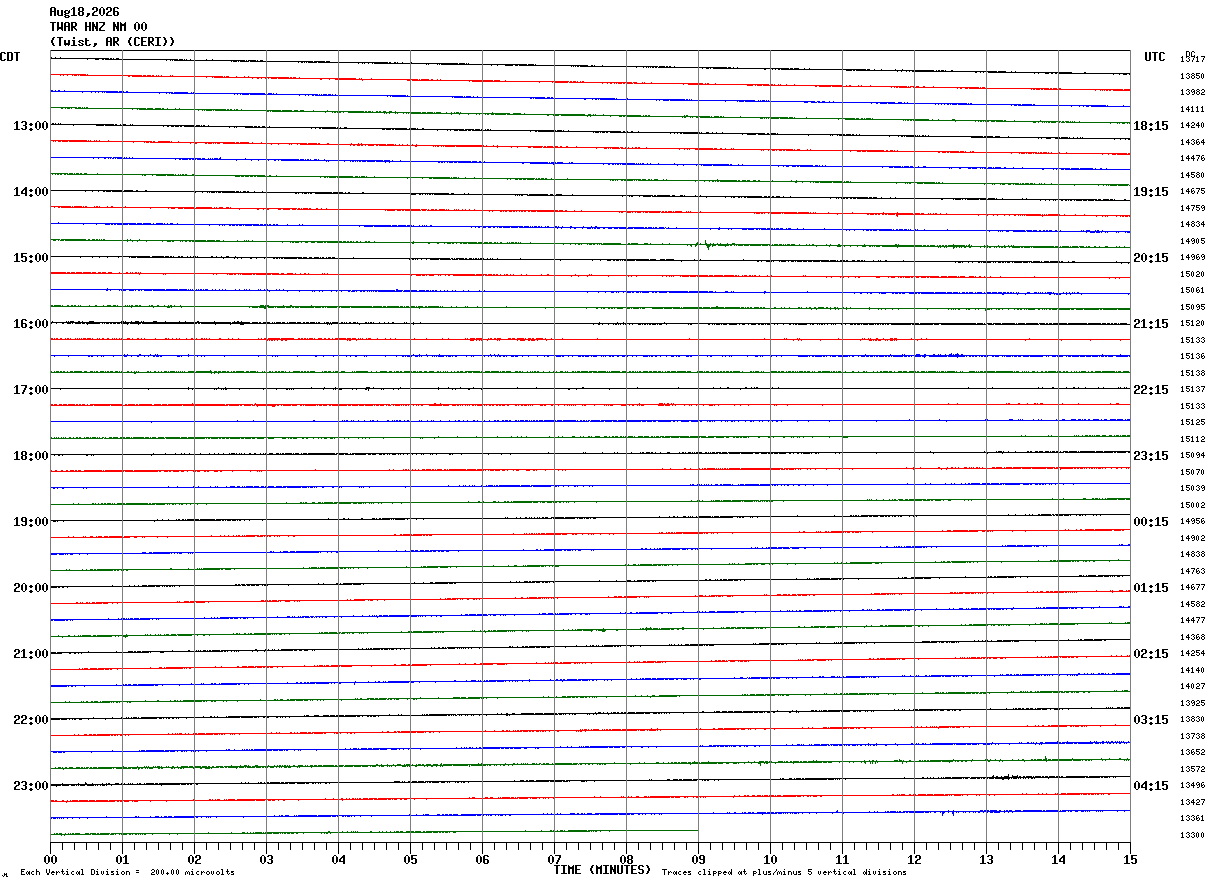Click the Aug18,2026 date header
Viewport: 1210px width, 886px height.
(84, 12)
